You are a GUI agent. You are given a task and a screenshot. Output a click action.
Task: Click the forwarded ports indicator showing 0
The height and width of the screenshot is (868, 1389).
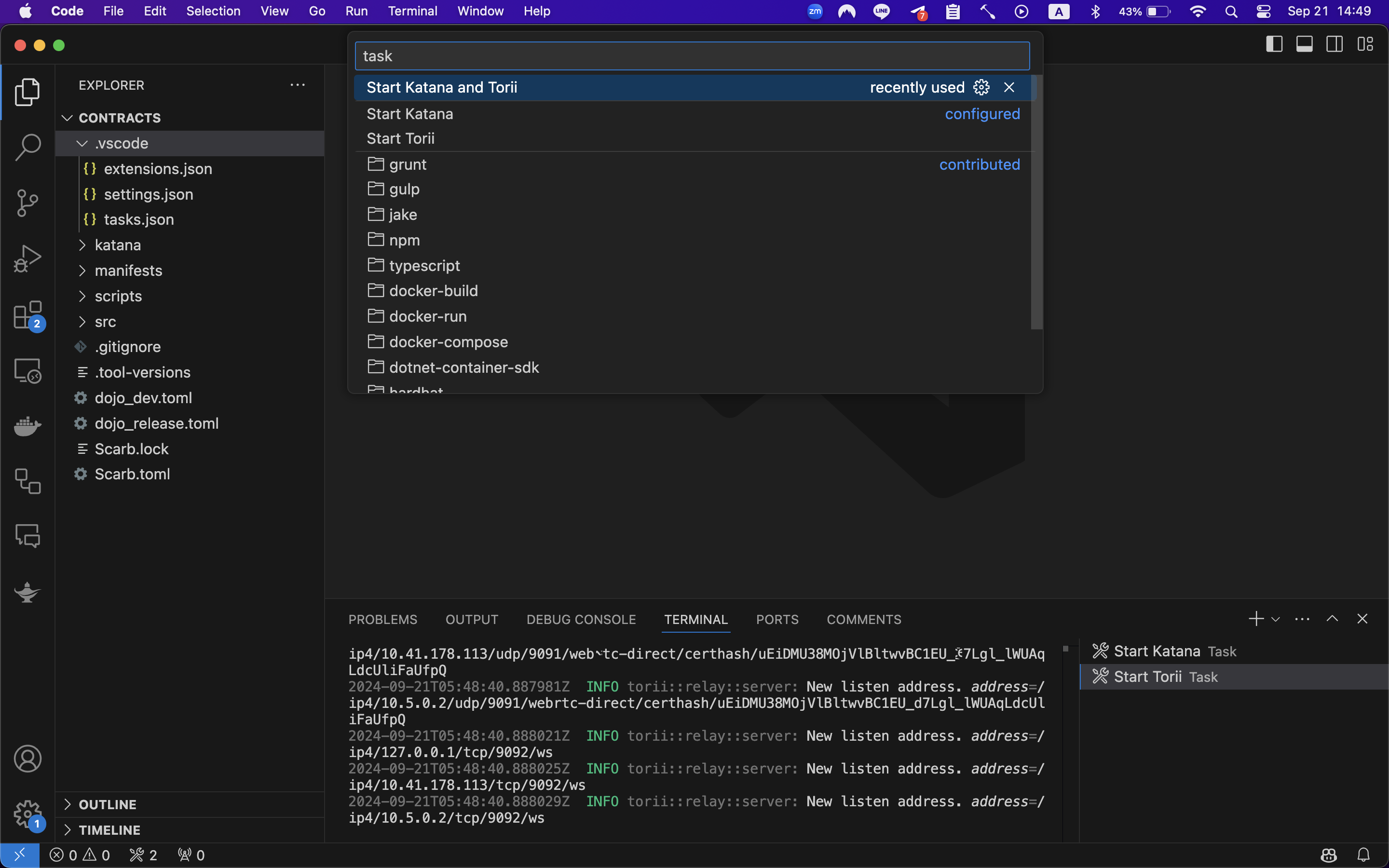(191, 855)
